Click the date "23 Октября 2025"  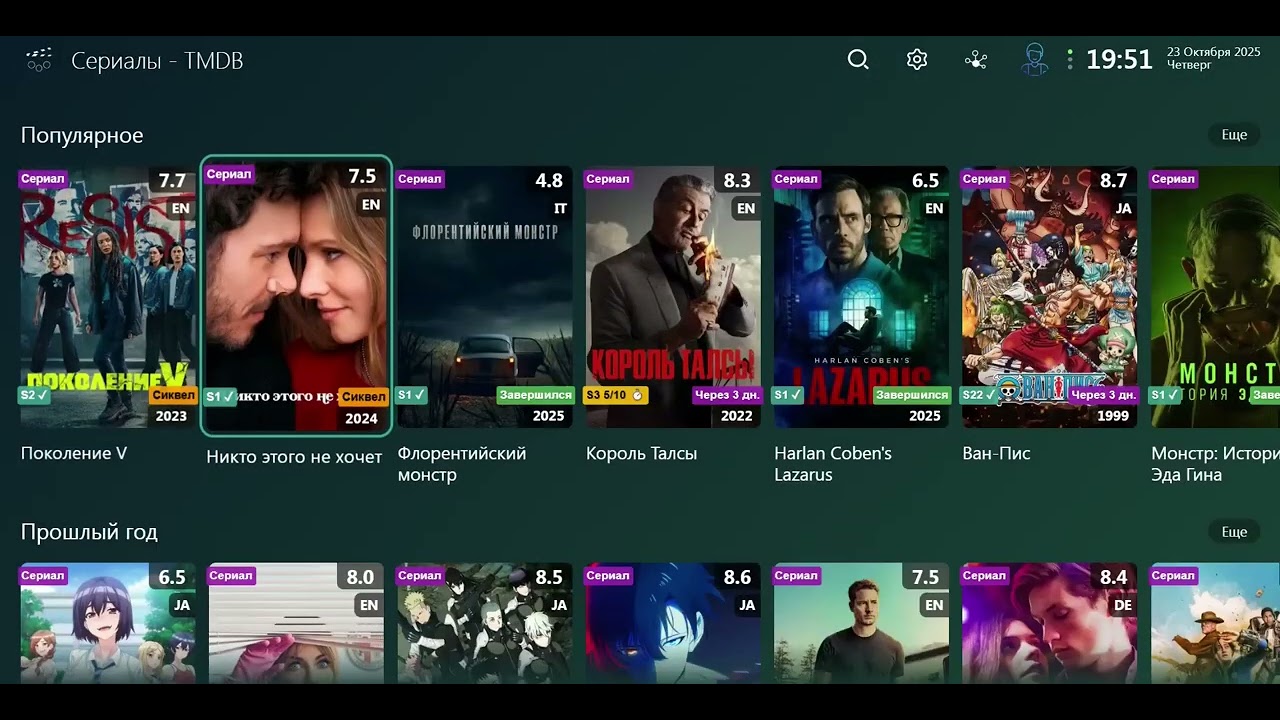[x=1214, y=52]
